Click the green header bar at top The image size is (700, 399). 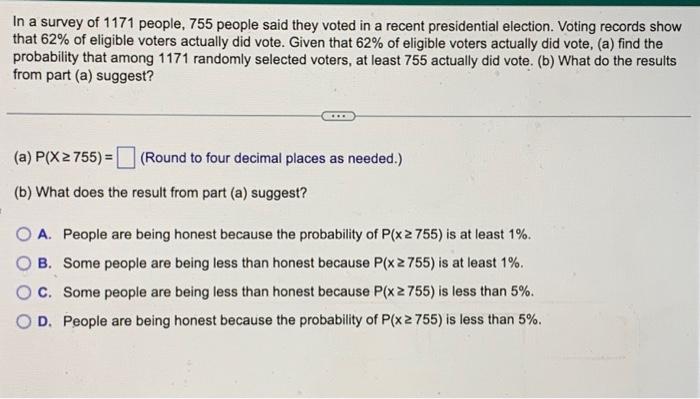tap(350, 2)
